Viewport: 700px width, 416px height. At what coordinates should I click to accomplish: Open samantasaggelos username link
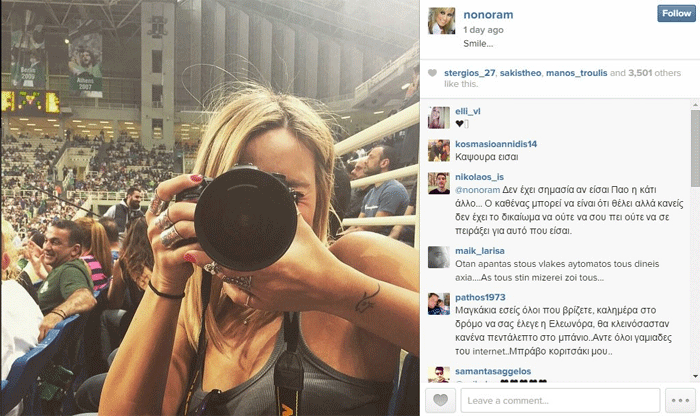[493, 371]
